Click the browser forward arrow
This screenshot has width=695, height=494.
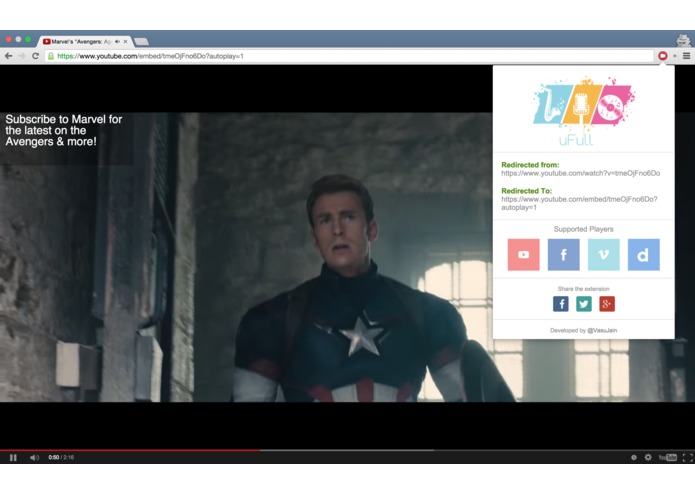click(x=22, y=56)
